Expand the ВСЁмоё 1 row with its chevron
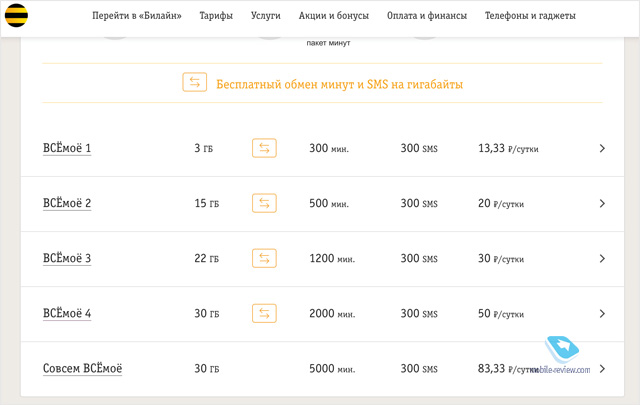This screenshot has width=640, height=405. coord(602,148)
